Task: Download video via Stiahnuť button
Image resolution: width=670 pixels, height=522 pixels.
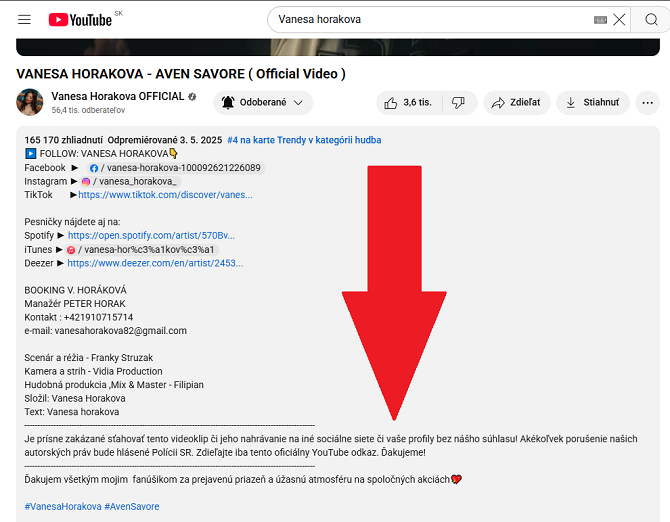Action: pyautogui.click(x=593, y=103)
